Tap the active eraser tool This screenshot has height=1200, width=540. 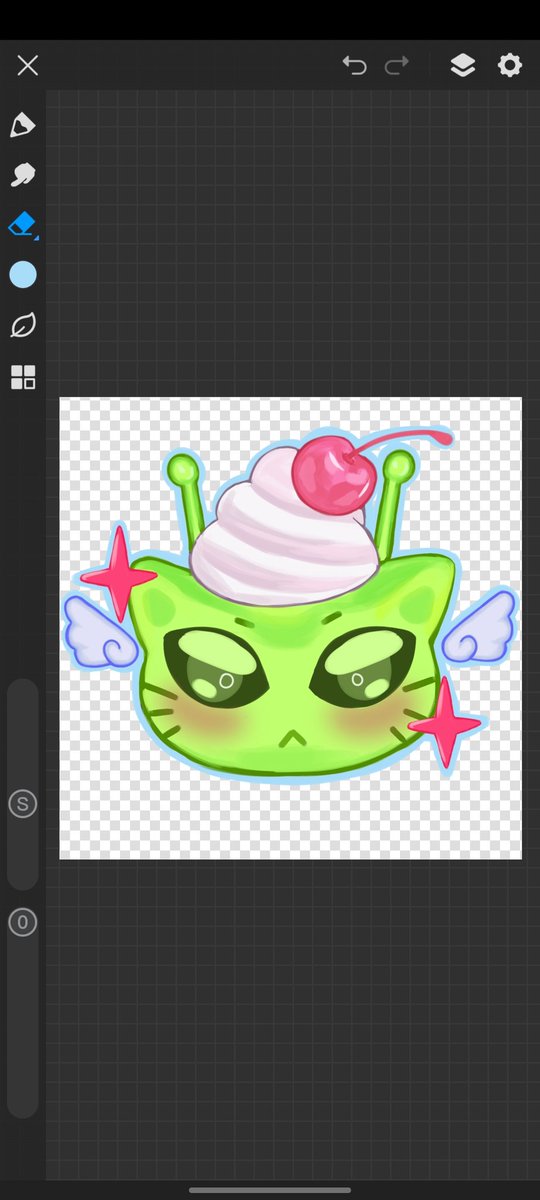22,224
